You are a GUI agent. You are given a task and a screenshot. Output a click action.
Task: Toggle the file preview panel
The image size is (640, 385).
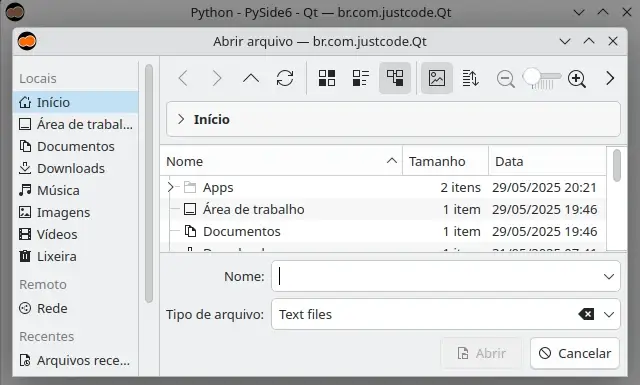click(x=437, y=78)
